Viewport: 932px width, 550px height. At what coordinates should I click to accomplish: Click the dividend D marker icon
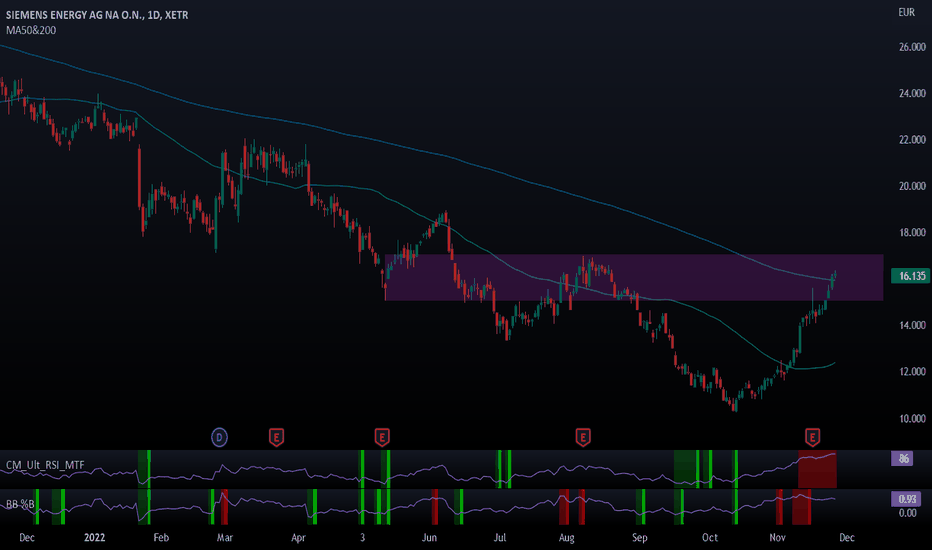click(219, 438)
